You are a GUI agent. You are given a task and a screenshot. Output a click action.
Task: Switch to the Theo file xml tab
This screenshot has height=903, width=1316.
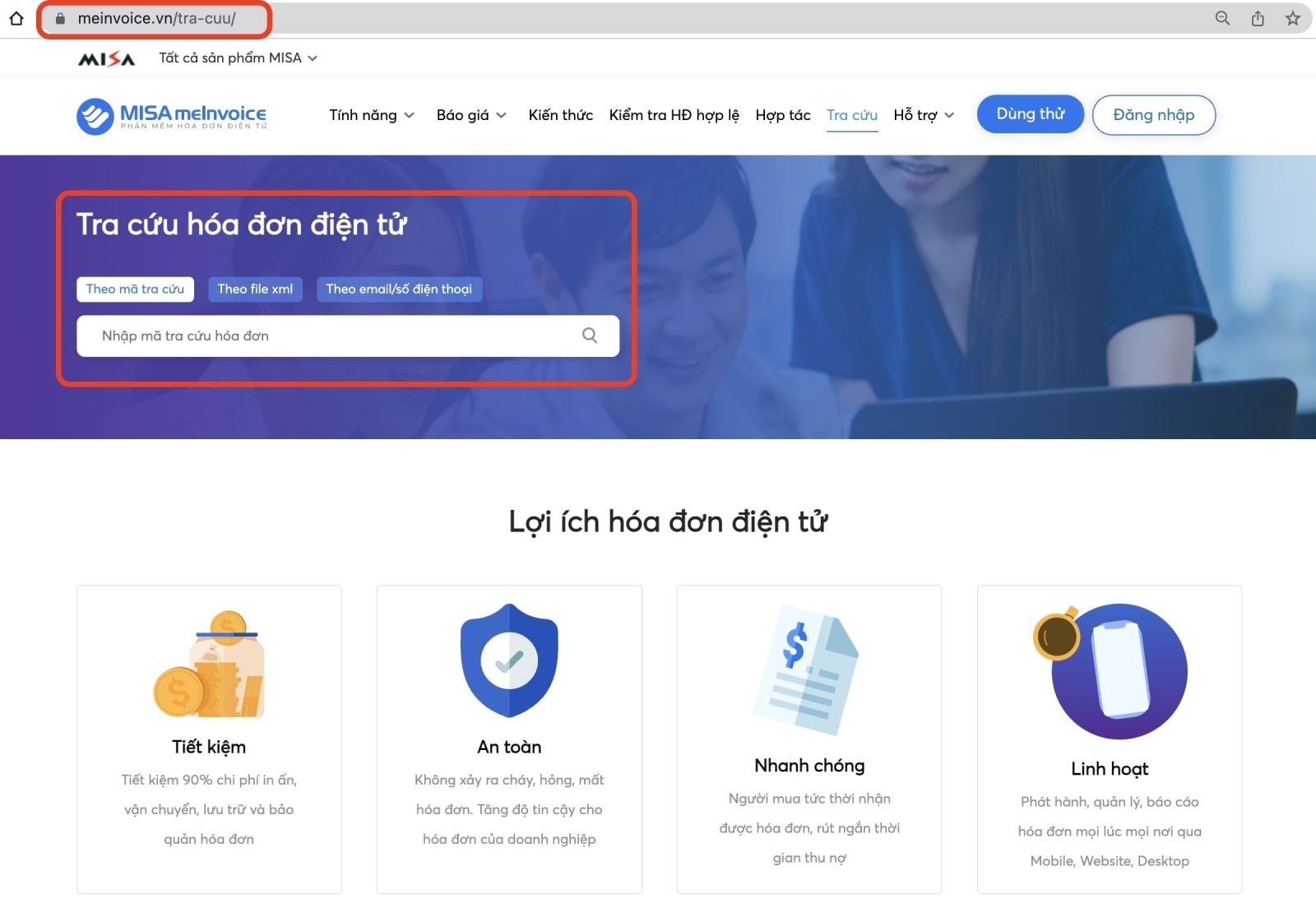click(255, 289)
